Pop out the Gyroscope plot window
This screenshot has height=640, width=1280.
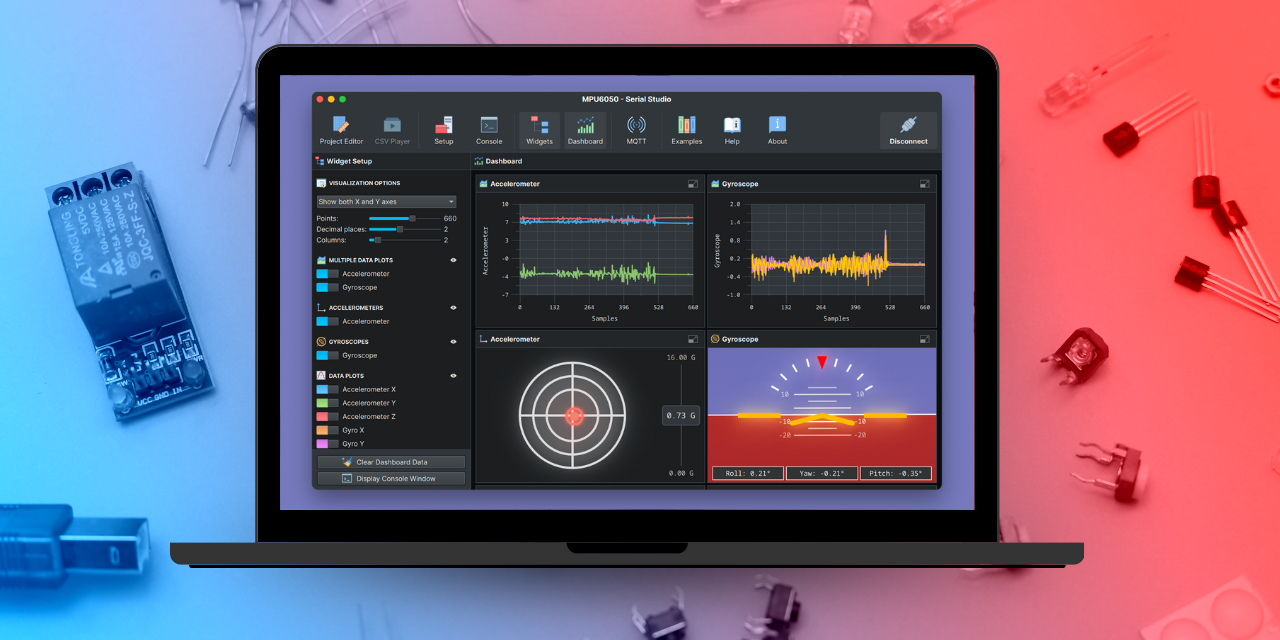tap(924, 184)
